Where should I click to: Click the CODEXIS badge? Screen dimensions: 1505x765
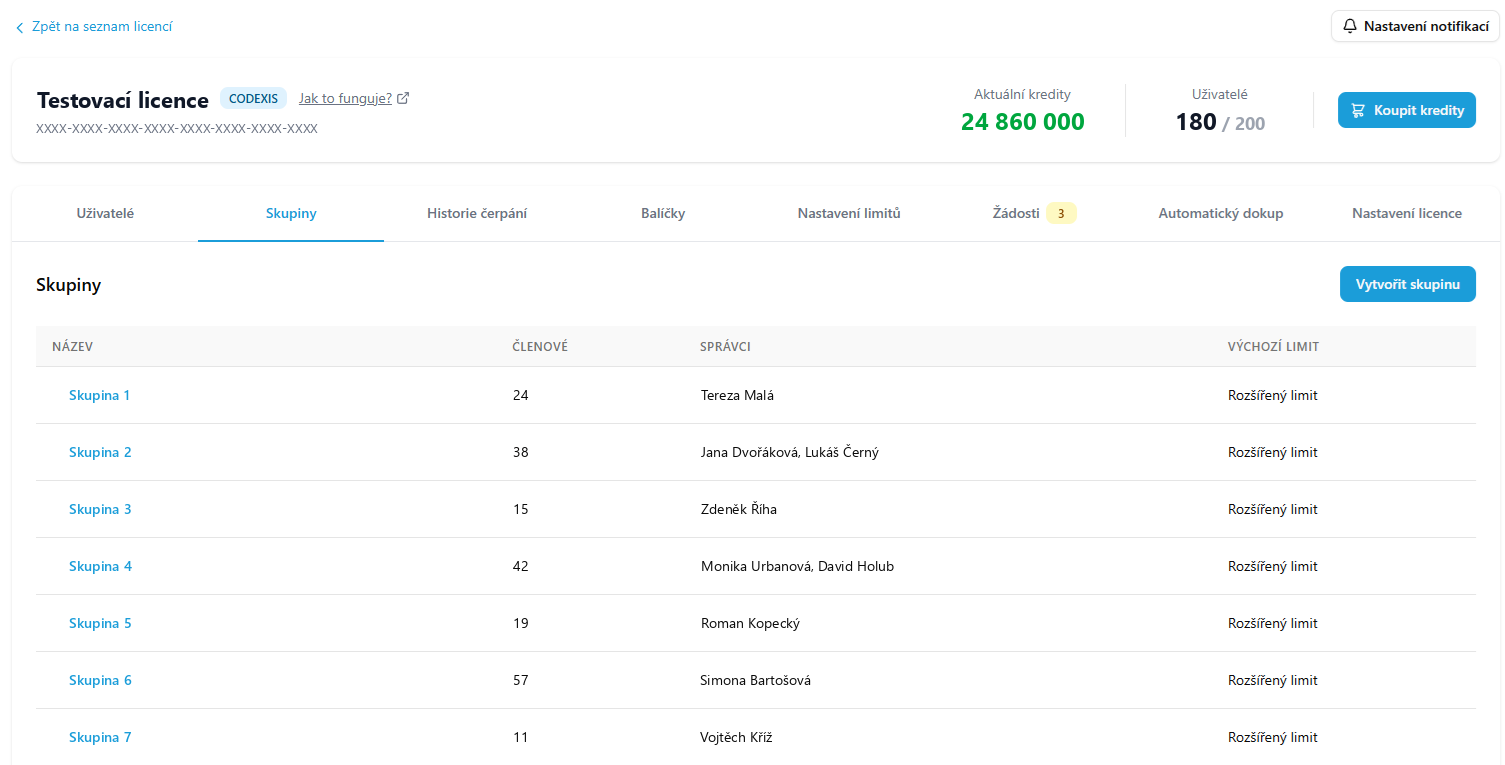[253, 98]
